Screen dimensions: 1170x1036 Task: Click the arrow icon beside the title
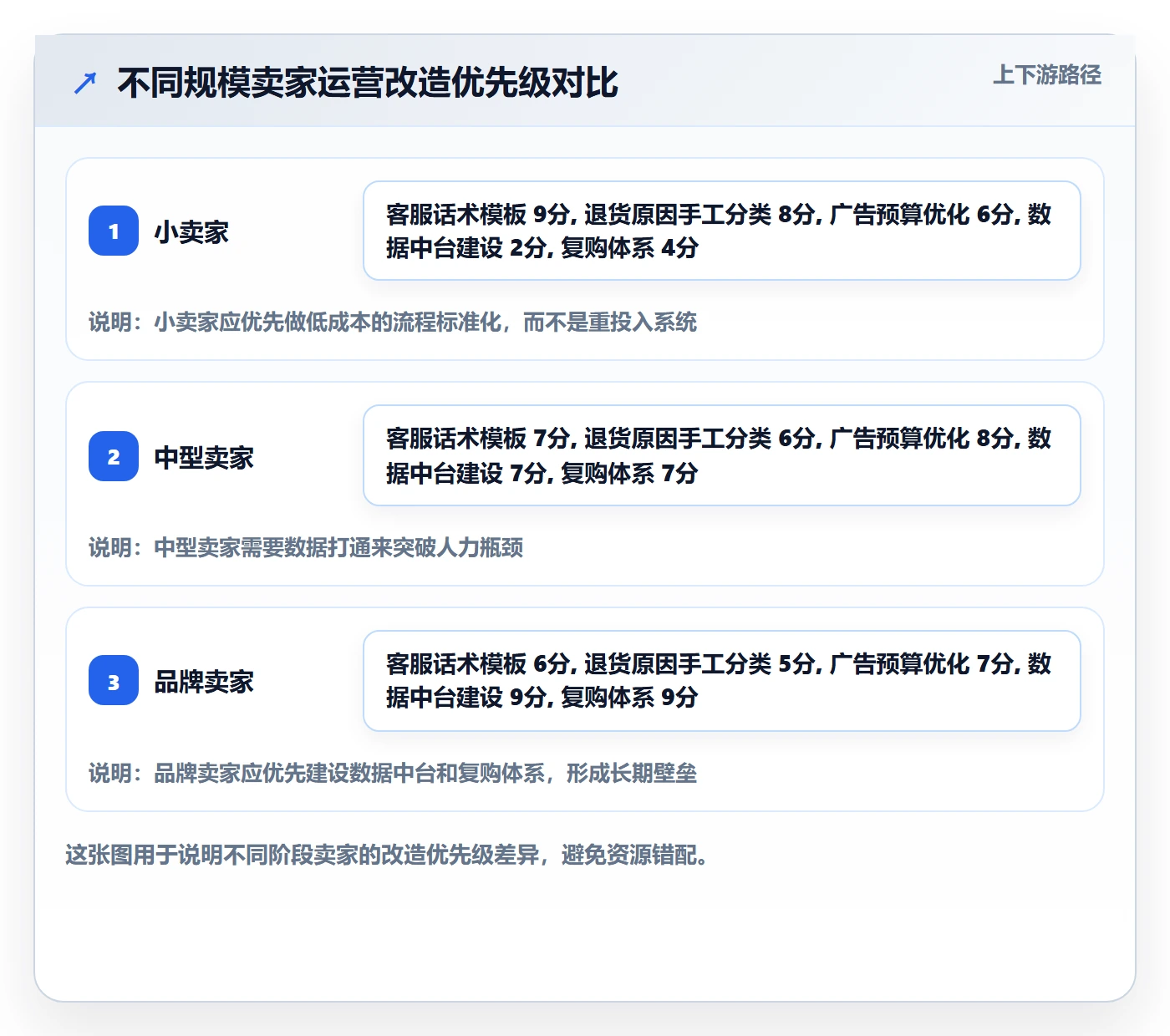pos(85,83)
